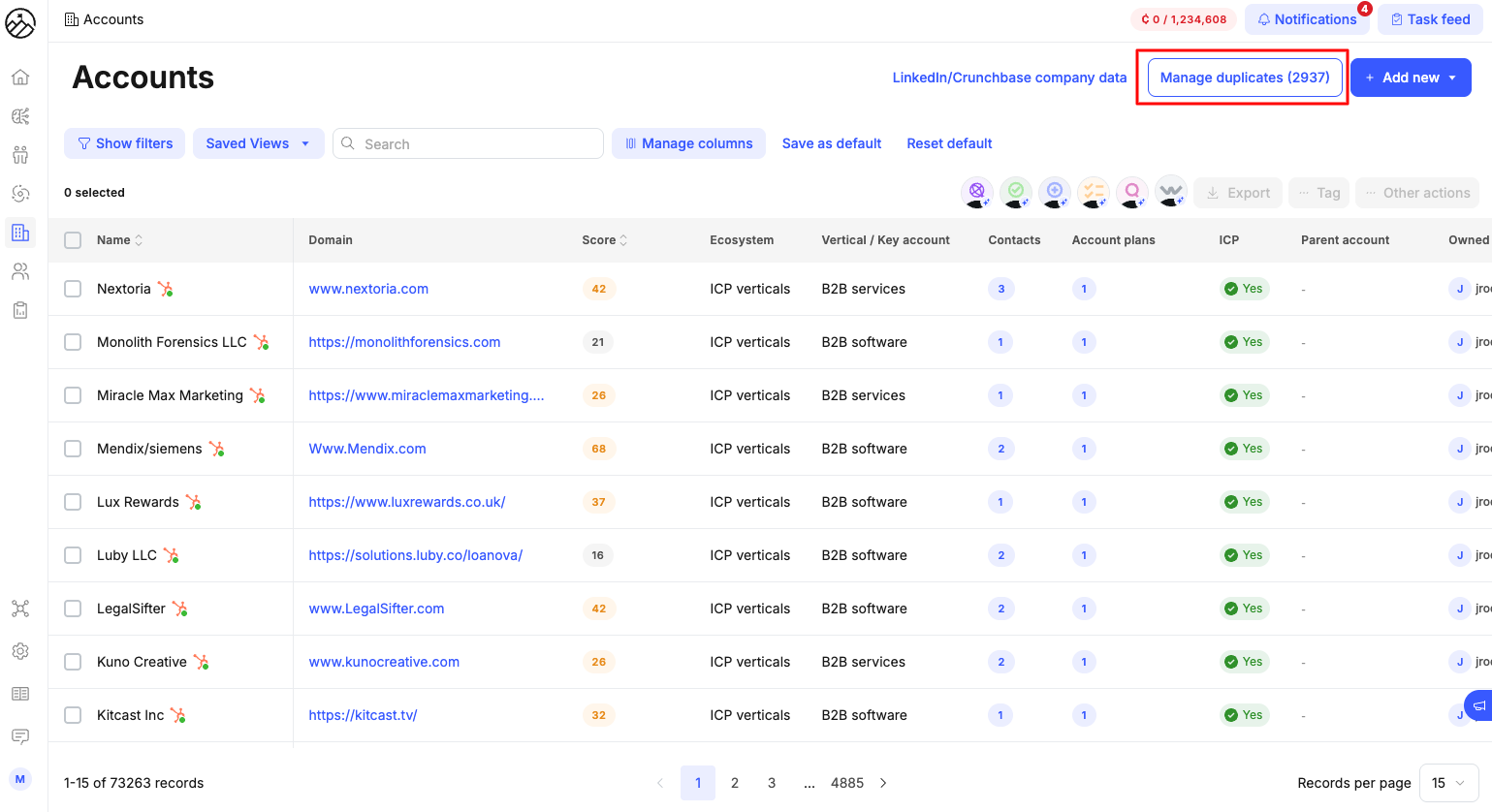Select the Contacts people icon in the sidebar
The height and width of the screenshot is (812, 1492).
coord(19,270)
